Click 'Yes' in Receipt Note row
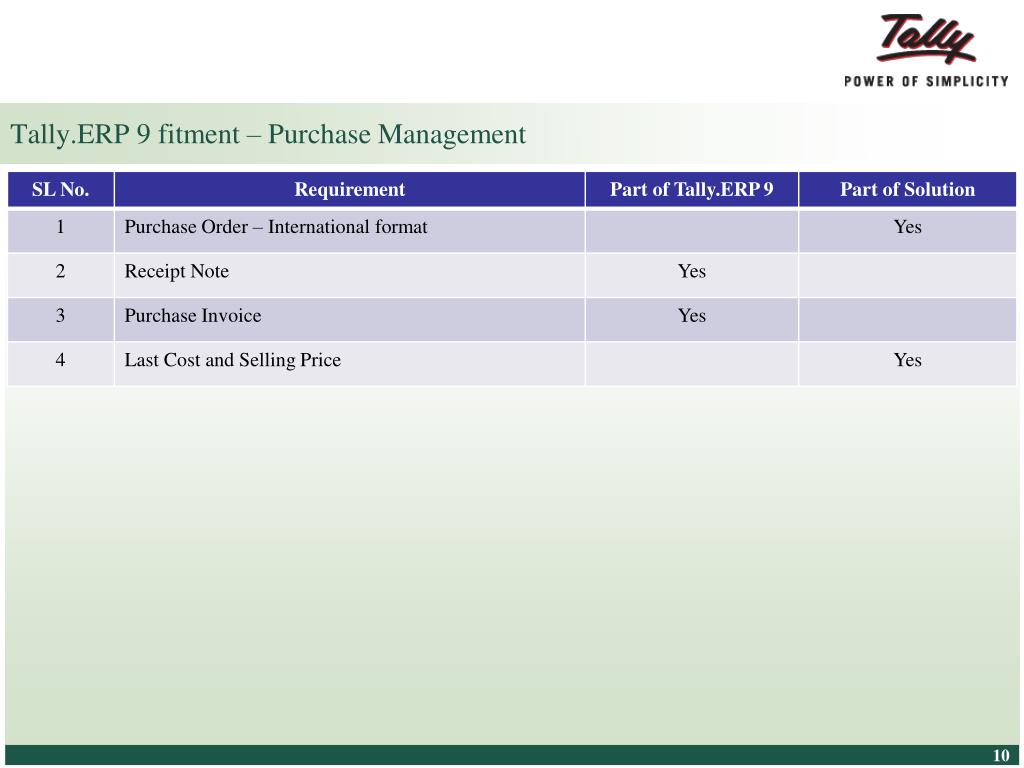 coord(692,272)
